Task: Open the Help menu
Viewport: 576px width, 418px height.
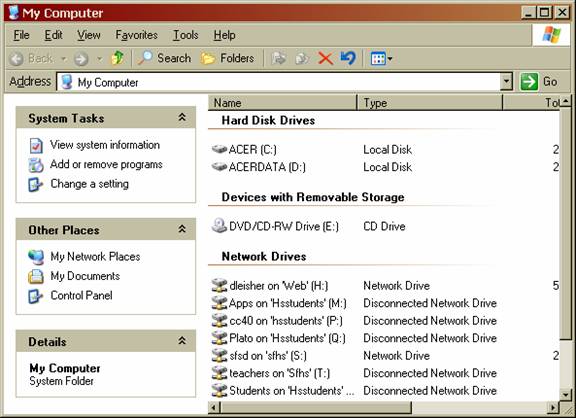Action: [x=224, y=35]
